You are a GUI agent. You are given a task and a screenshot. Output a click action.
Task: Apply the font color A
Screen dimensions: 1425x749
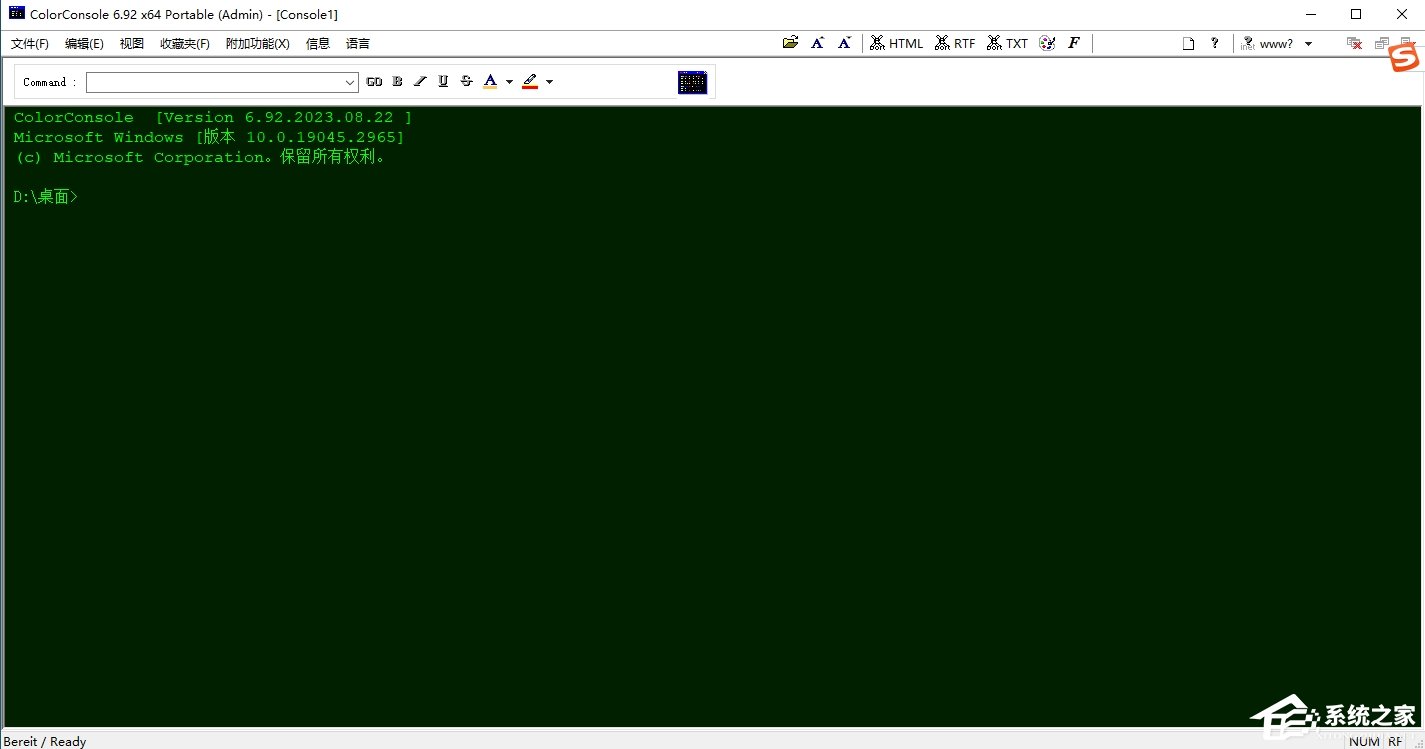pyautogui.click(x=490, y=82)
